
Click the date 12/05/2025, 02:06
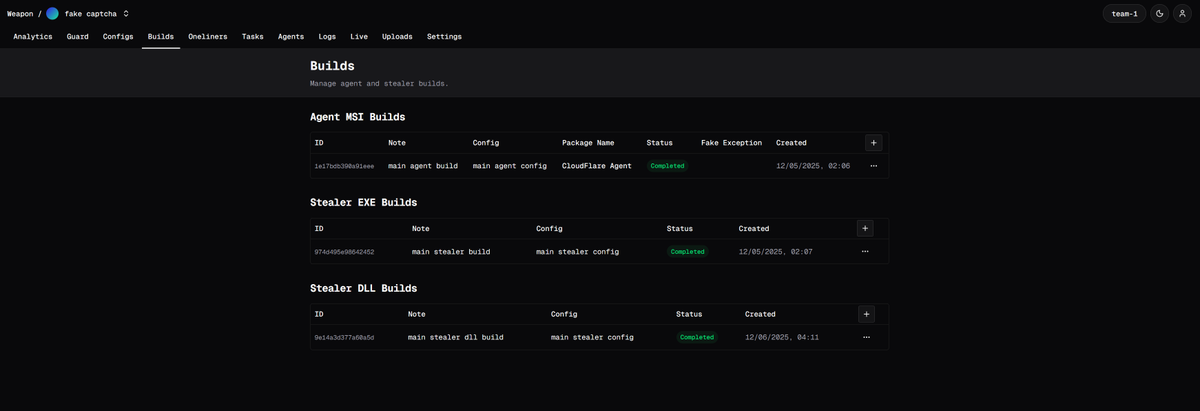pos(813,166)
